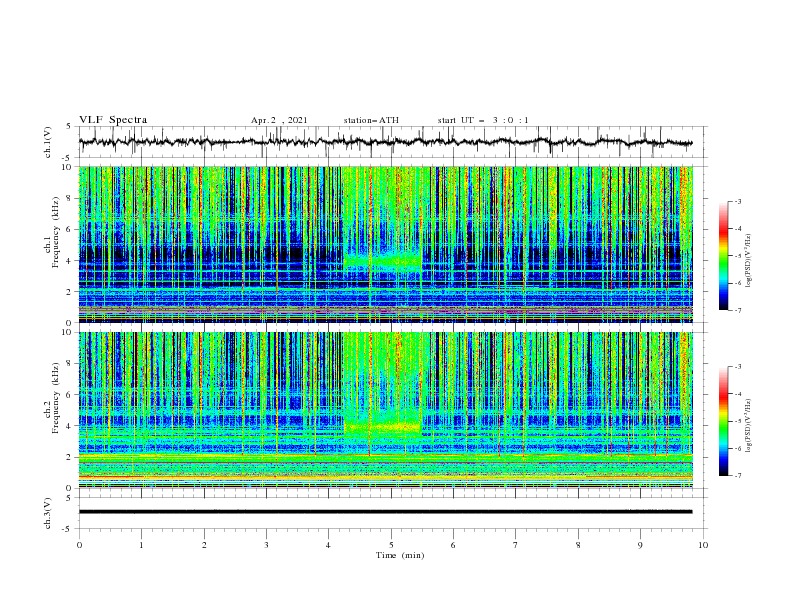Click the "9" tick on the Time axis
Image resolution: width=792 pixels, height=612 pixels.
pos(640,545)
